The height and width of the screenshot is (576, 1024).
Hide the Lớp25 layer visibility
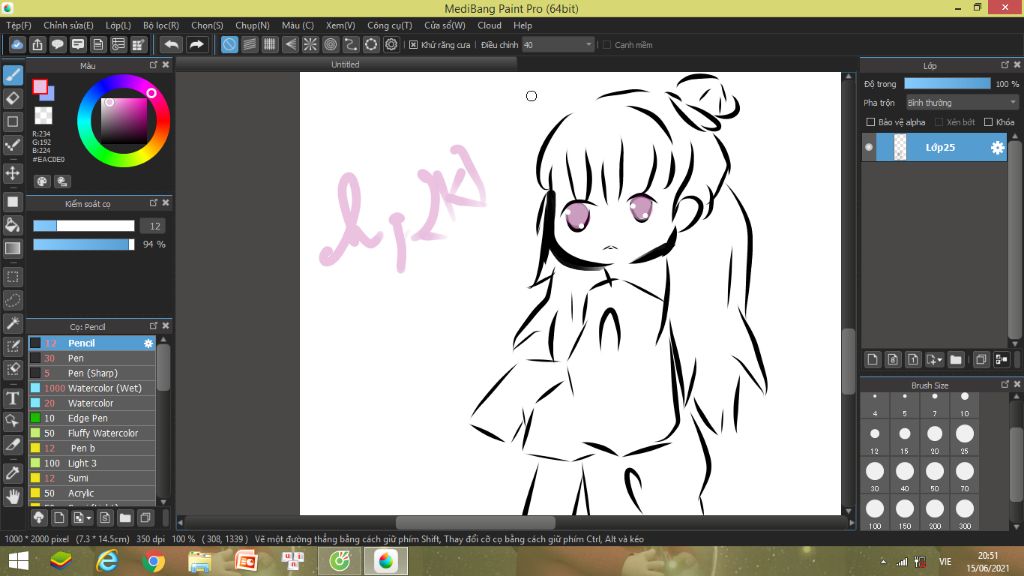coord(869,147)
